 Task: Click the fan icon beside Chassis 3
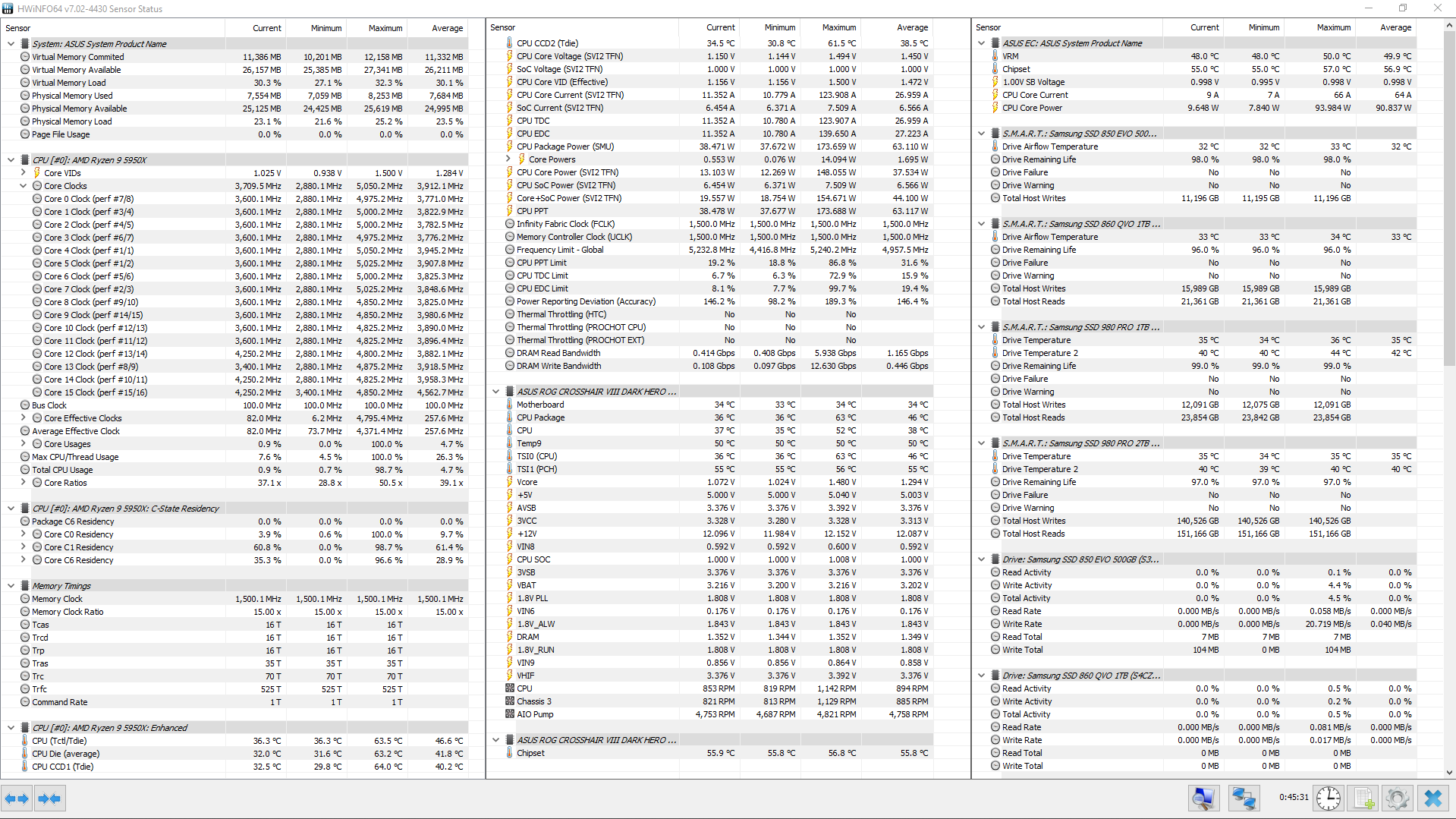510,701
